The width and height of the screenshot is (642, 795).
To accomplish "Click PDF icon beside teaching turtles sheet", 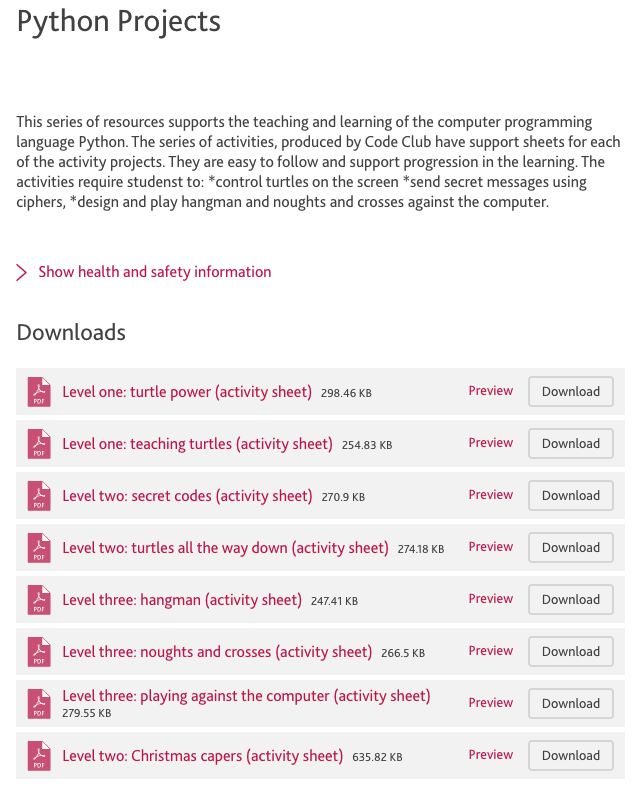I will (39, 444).
